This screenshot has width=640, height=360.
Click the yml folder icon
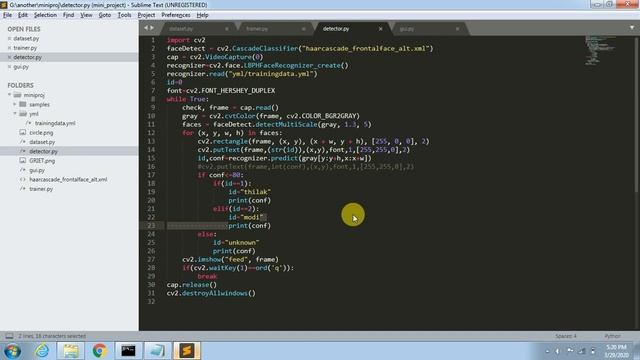click(x=23, y=113)
